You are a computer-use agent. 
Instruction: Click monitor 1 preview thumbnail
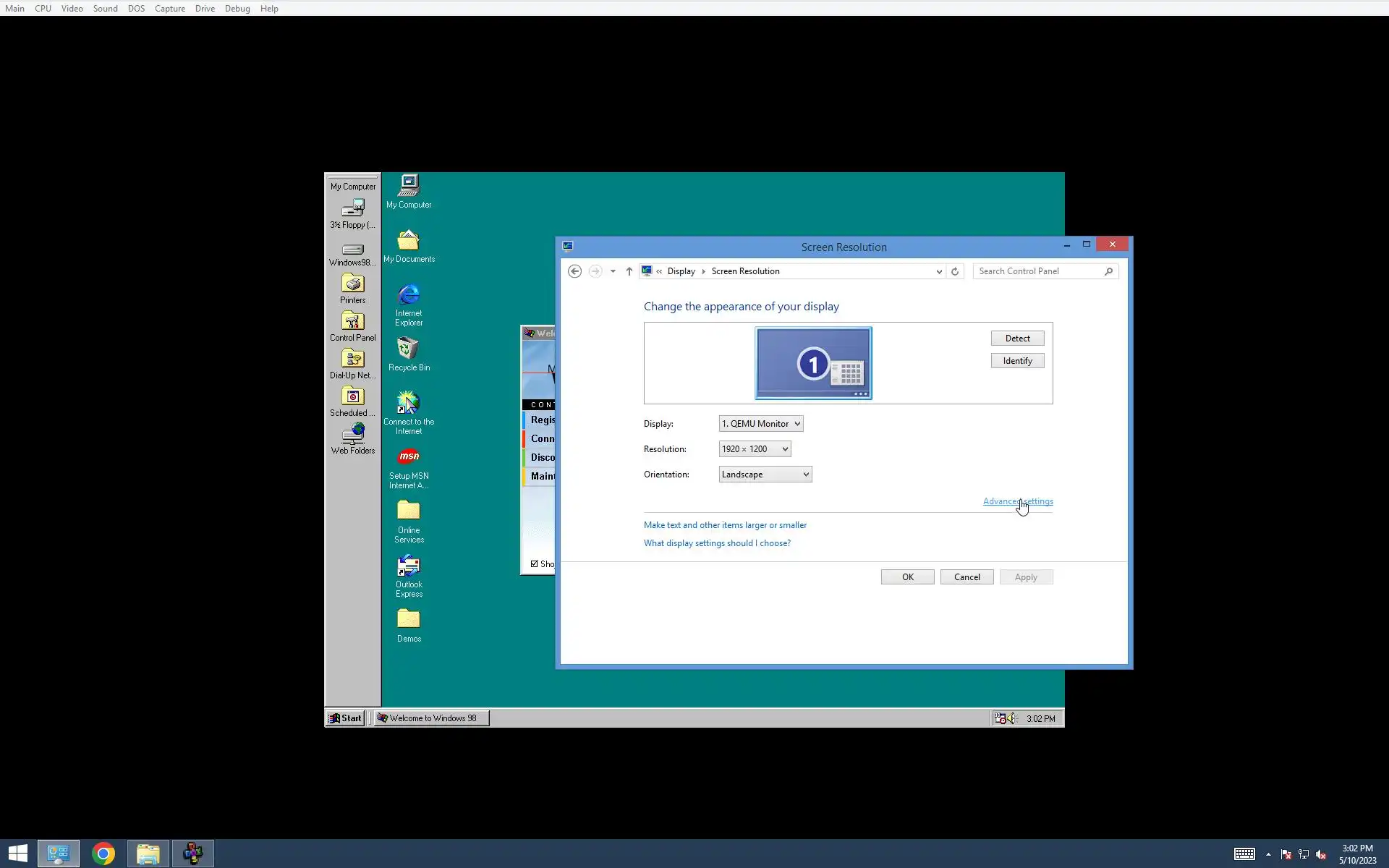point(813,363)
